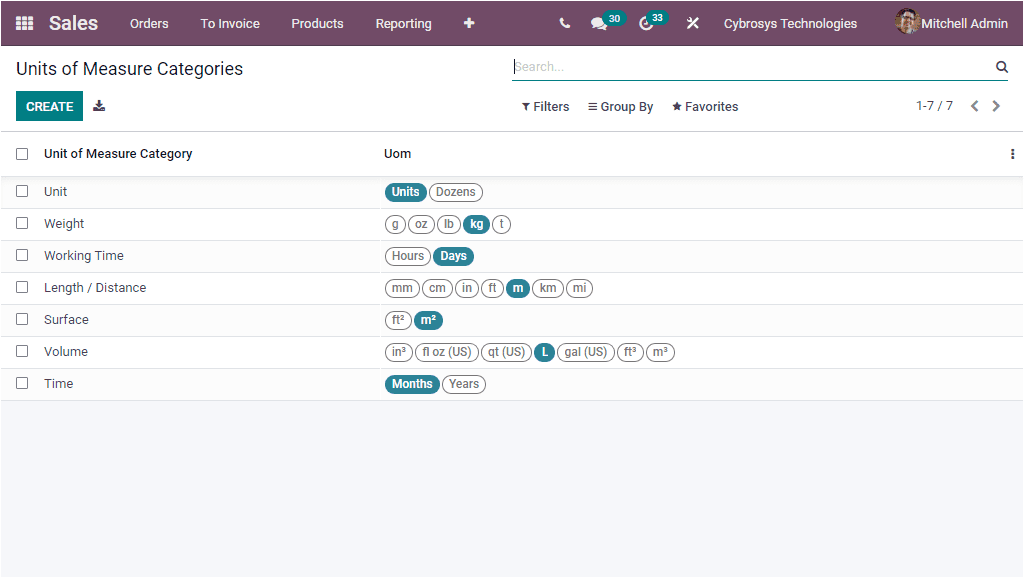Open the apps grid menu
Screen dimensions: 1024x578
(x=23, y=23)
